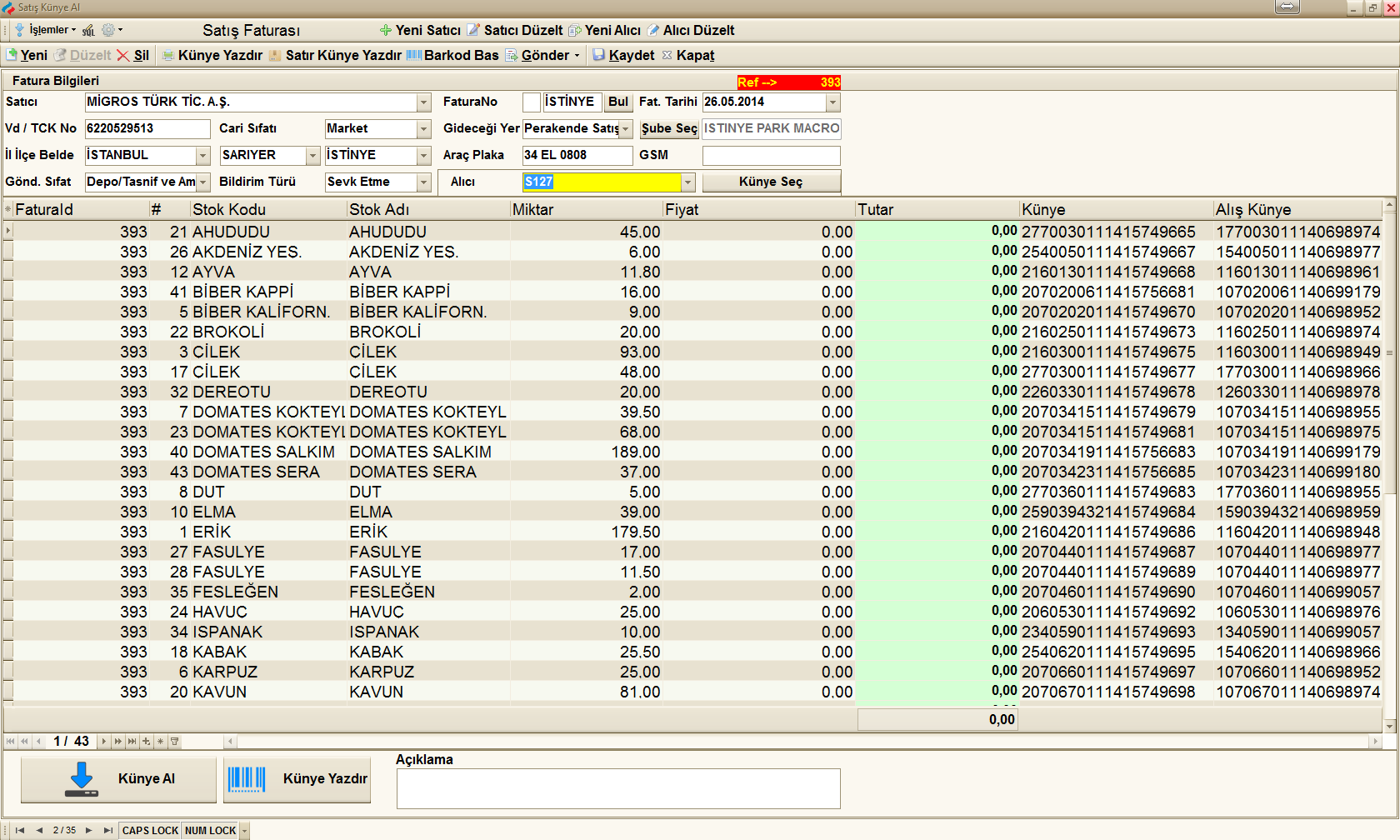Click Künye 2160420111415749686 in ERİK row
Viewport: 1400px width, 840px height.
1117,532
